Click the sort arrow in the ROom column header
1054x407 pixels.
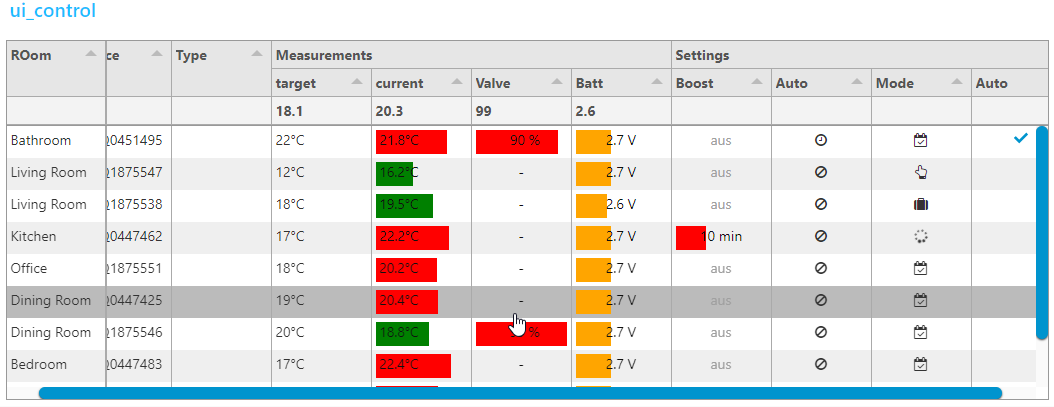pyautogui.click(x=91, y=54)
